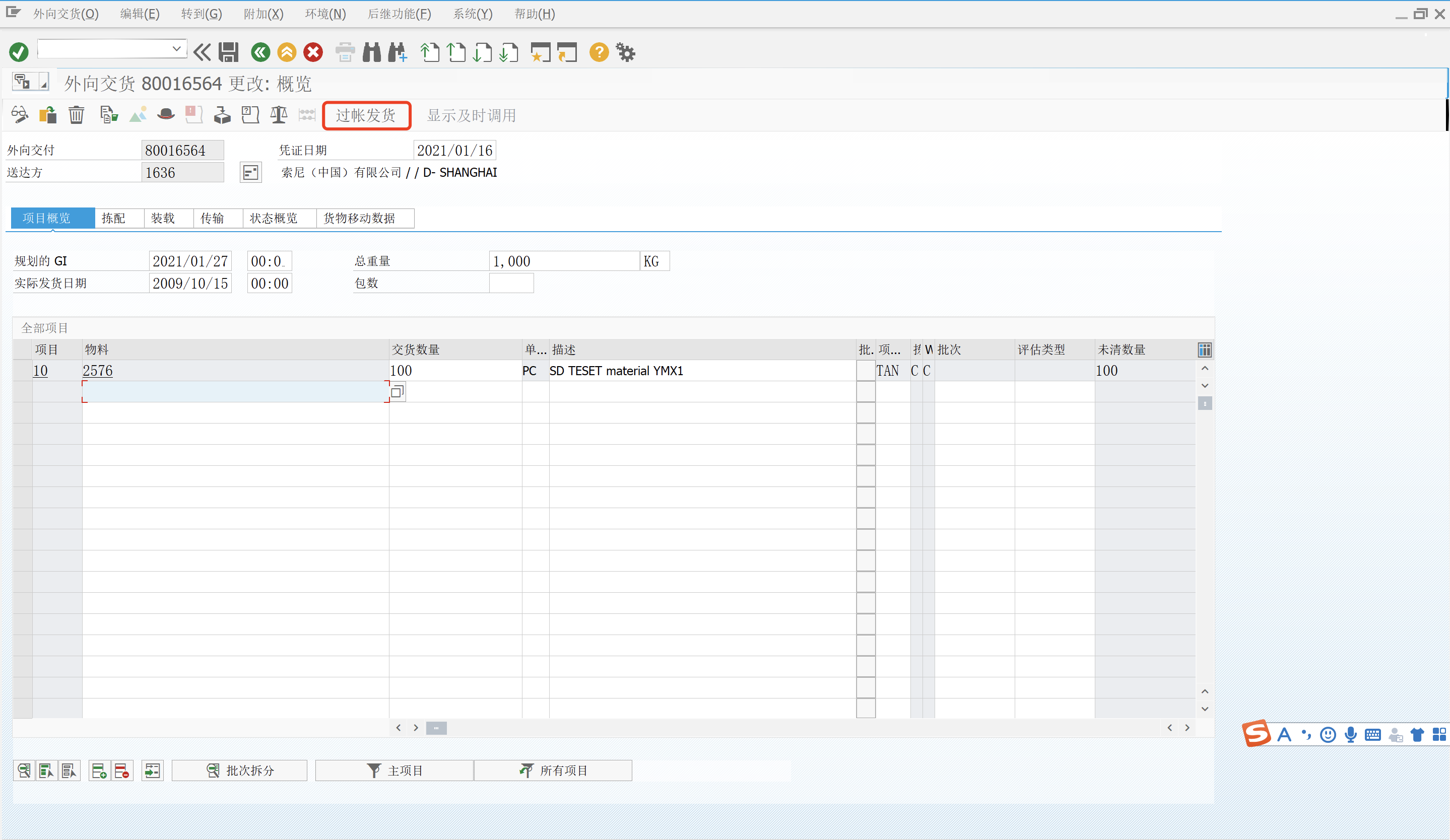Open the command field dropdown
This screenshot has height=840, width=1450.
(177, 48)
